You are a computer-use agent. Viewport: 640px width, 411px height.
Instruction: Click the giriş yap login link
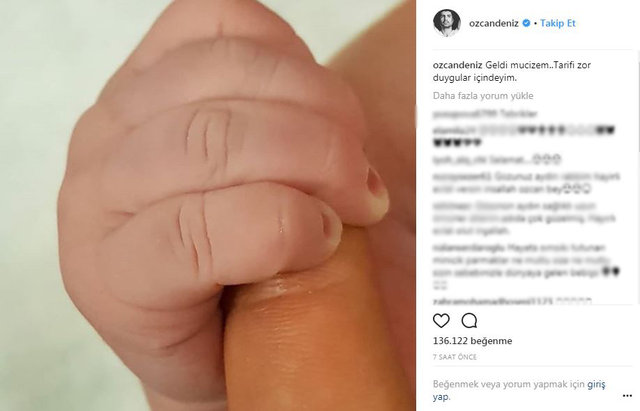tap(519, 390)
